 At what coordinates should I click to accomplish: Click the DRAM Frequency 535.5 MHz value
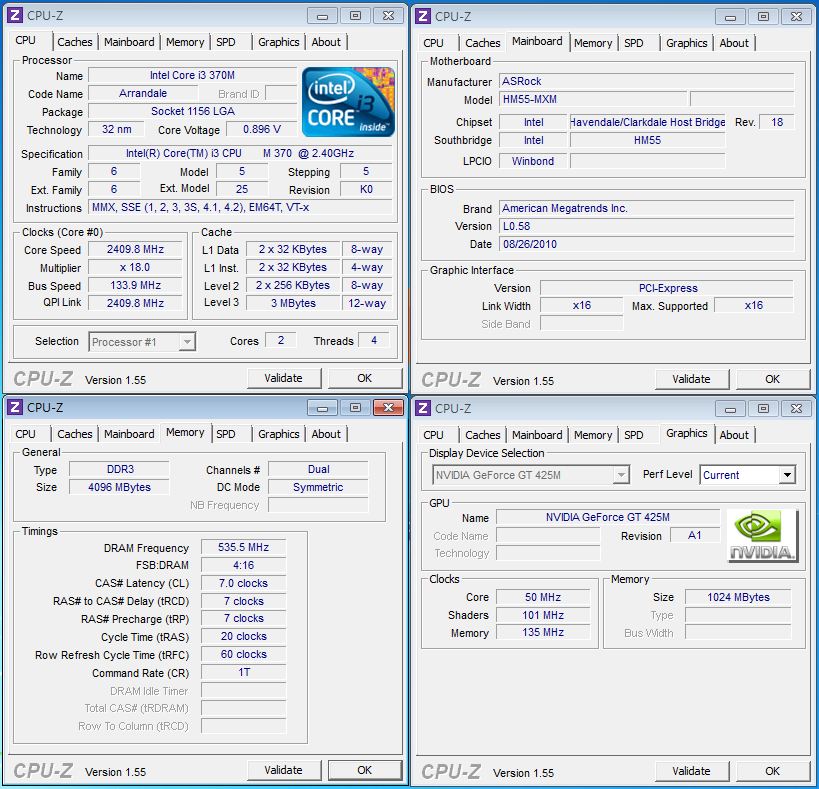pos(243,547)
